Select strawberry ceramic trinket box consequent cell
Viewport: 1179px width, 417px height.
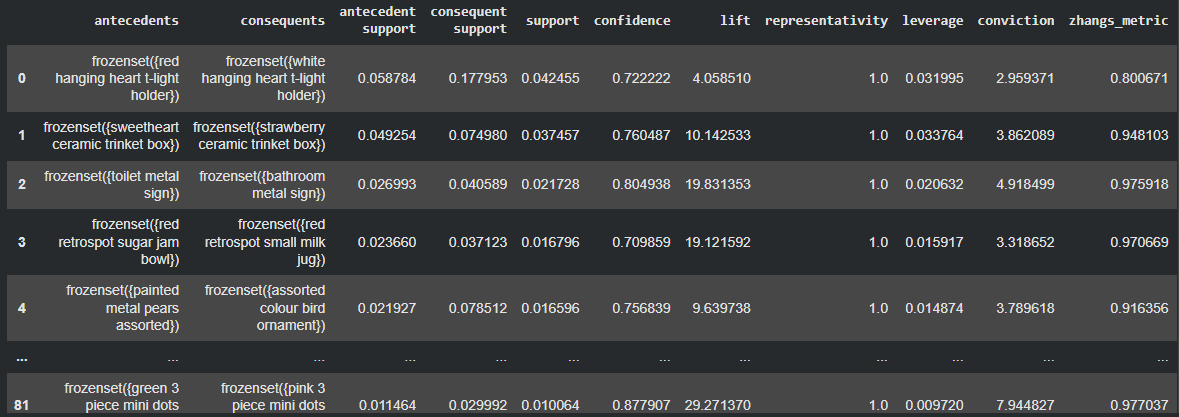(260, 136)
